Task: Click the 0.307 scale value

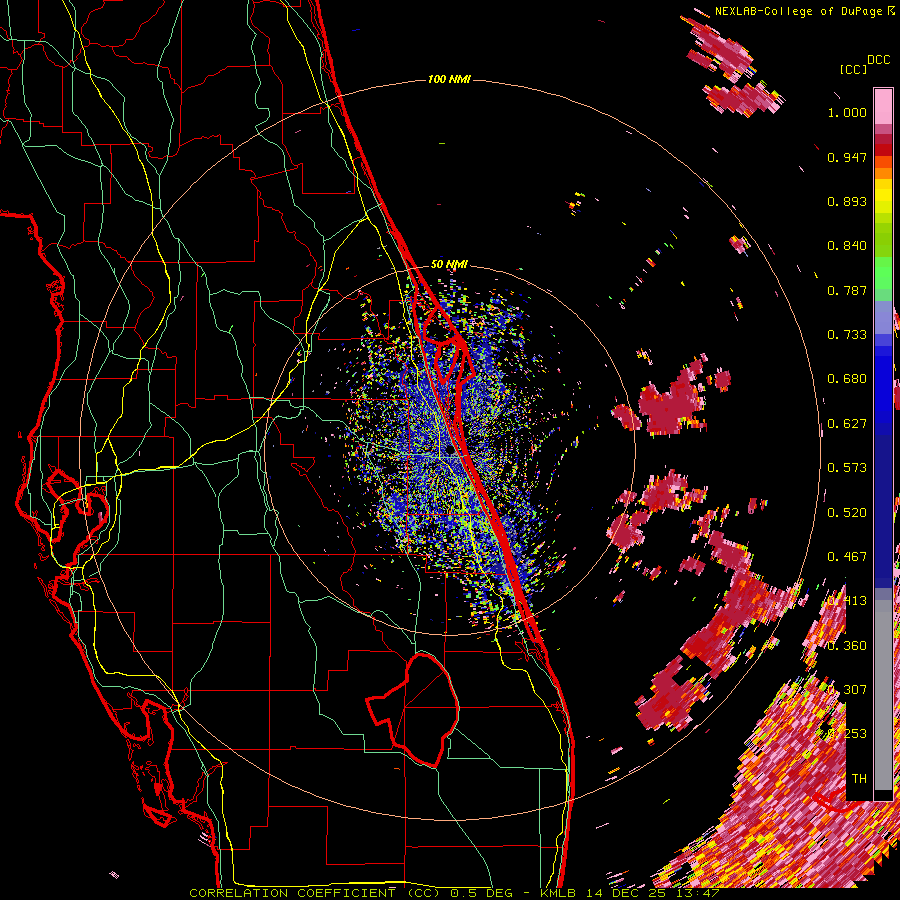Action: tap(847, 690)
